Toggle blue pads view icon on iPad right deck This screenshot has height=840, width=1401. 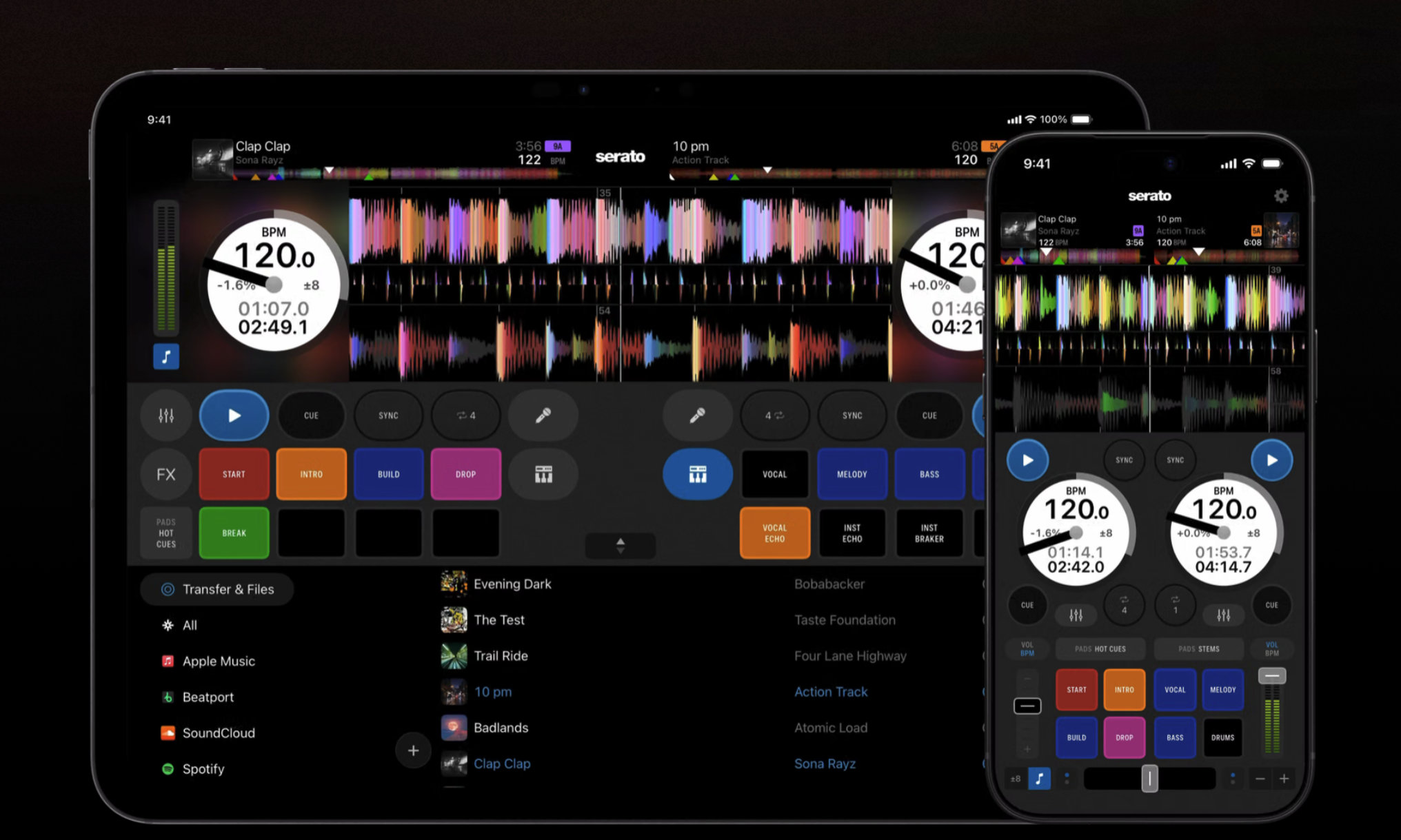pos(698,474)
